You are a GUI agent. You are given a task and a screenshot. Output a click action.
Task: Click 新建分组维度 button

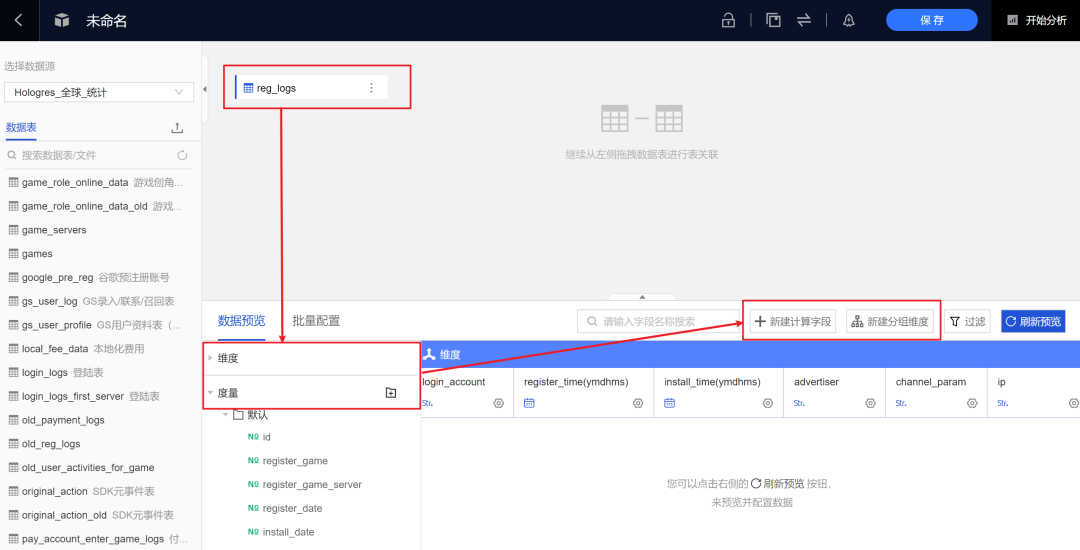click(890, 321)
